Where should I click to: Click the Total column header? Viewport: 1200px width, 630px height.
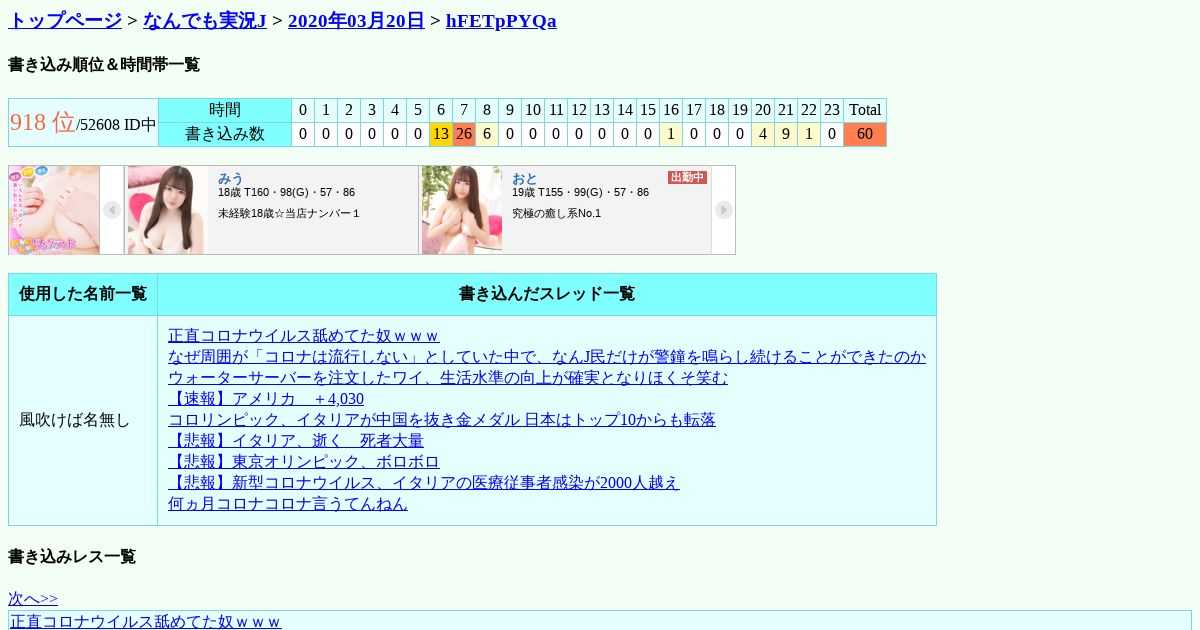(x=865, y=110)
